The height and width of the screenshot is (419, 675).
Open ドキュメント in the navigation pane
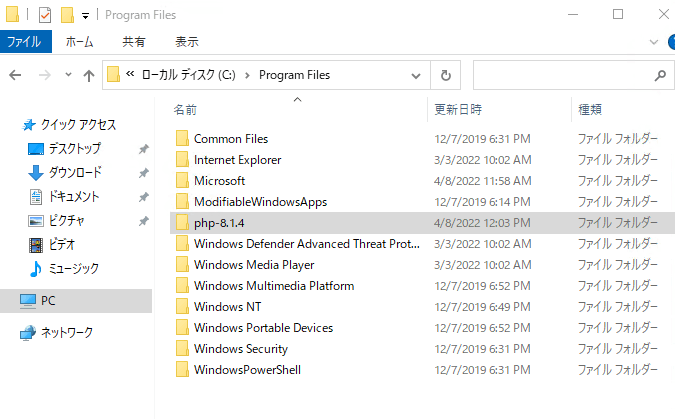(x=74, y=197)
